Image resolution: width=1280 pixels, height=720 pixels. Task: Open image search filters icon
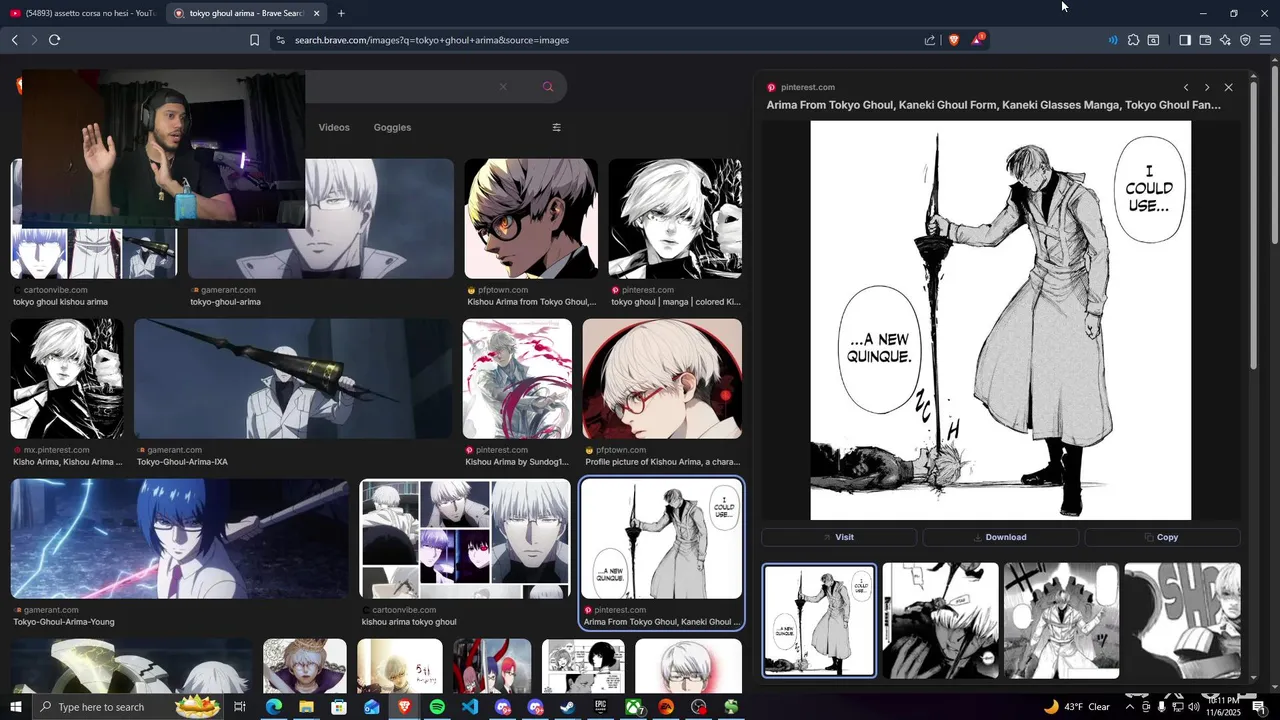[557, 127]
